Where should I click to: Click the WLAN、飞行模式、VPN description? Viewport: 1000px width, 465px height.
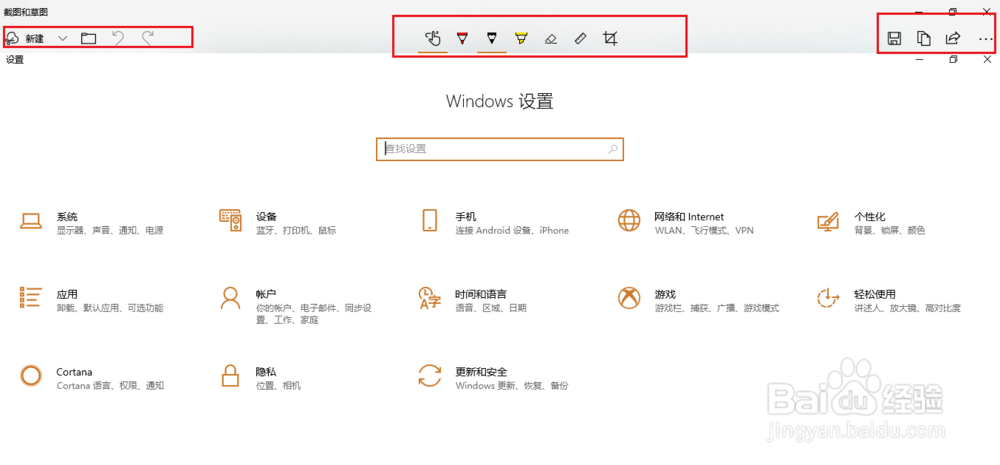[703, 231]
